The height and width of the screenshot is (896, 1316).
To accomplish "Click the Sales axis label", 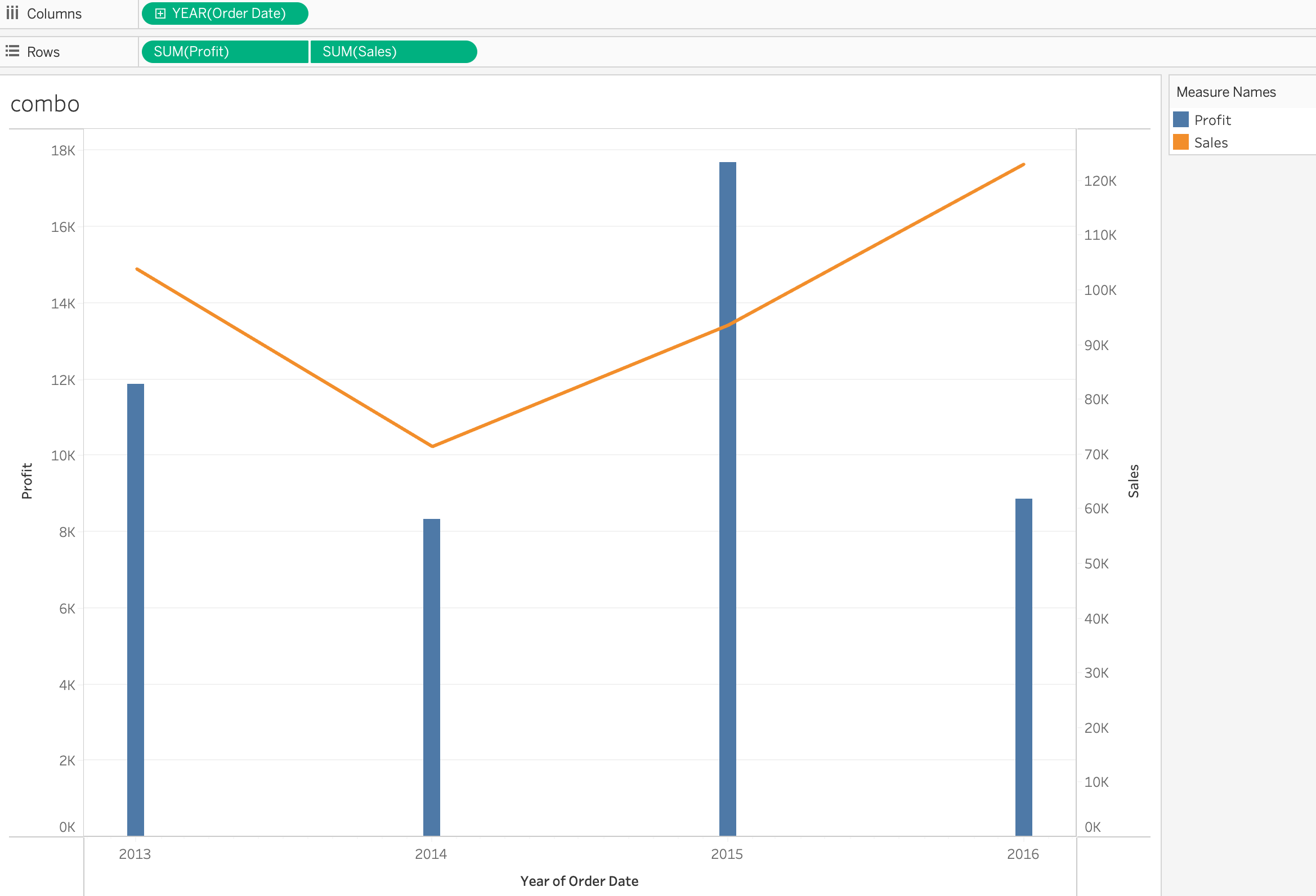I will coord(1133,481).
